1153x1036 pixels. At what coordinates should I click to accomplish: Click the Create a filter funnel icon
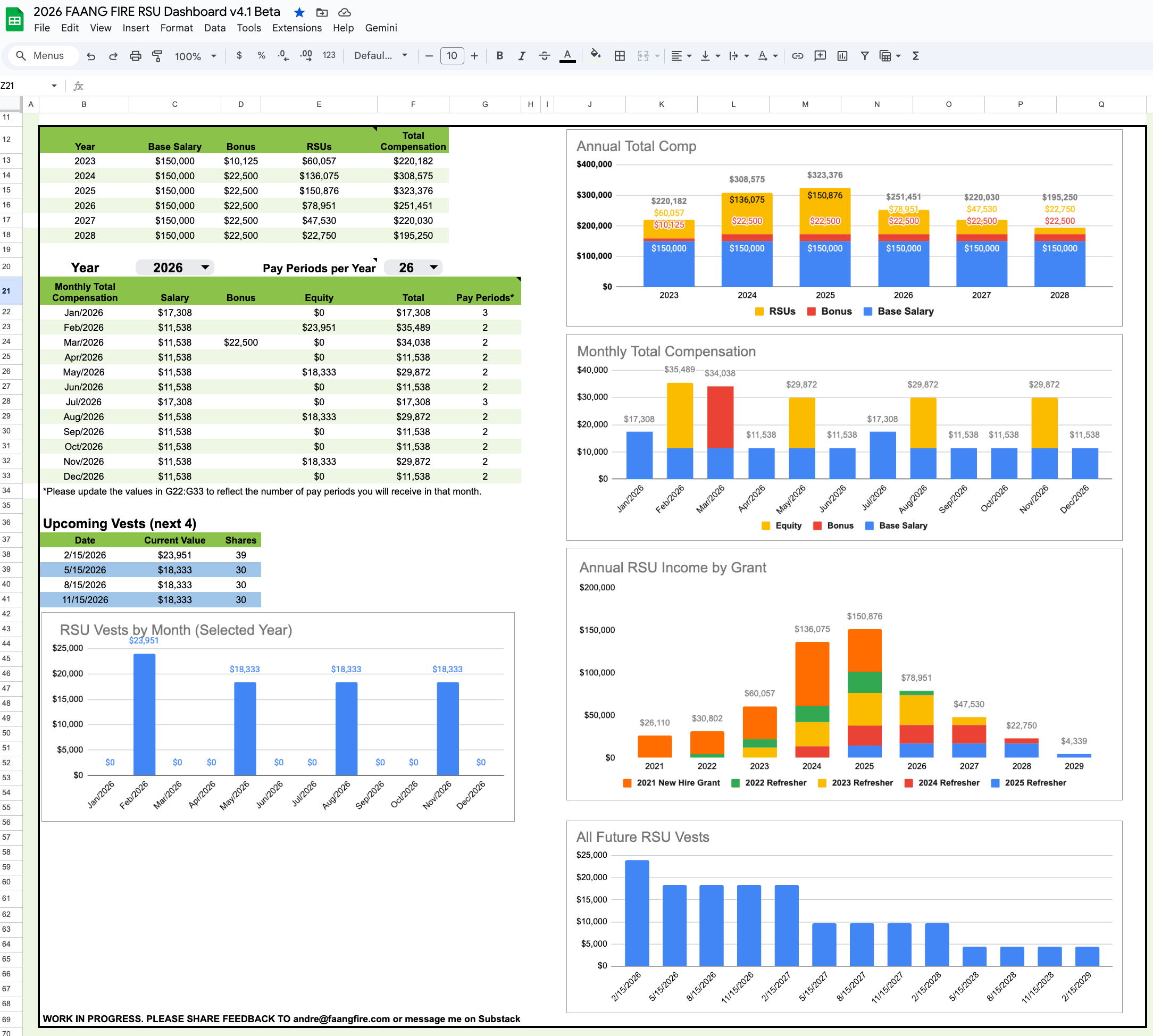[864, 56]
